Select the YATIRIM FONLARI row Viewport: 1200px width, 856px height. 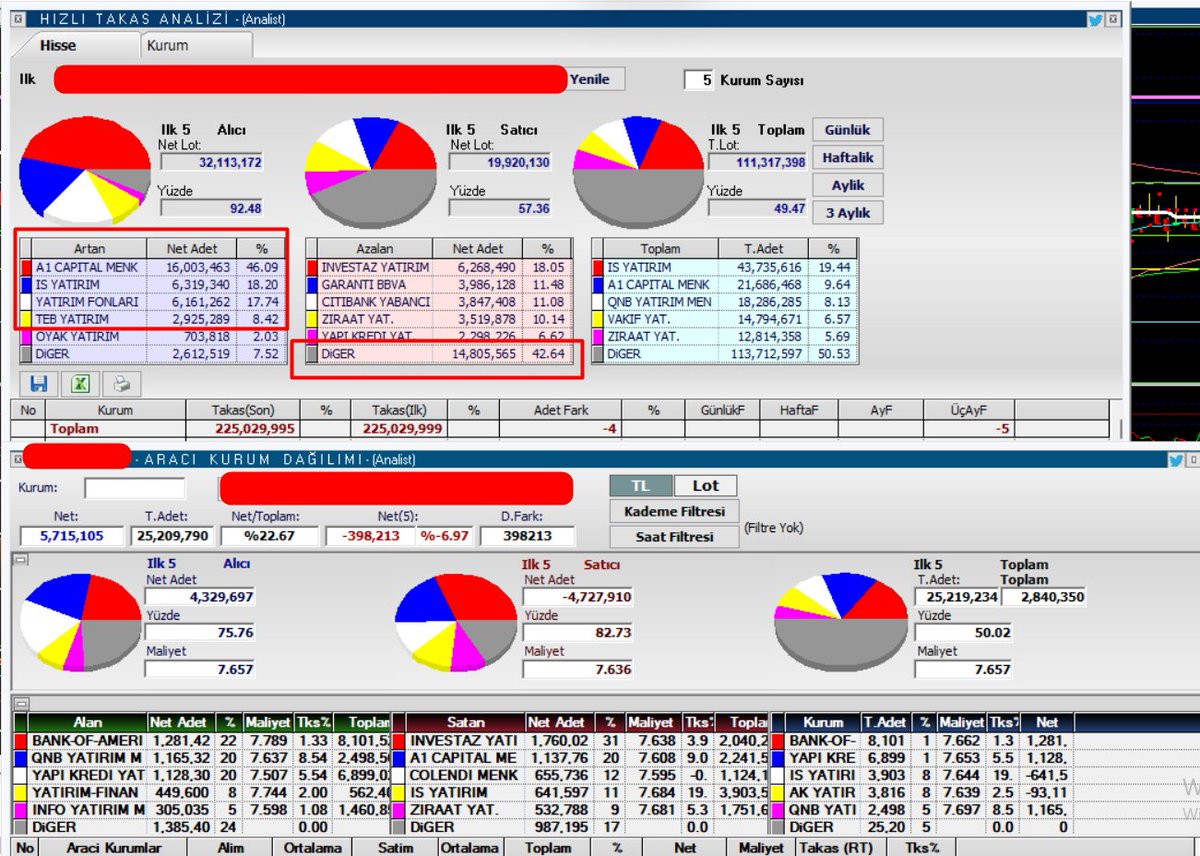click(152, 301)
